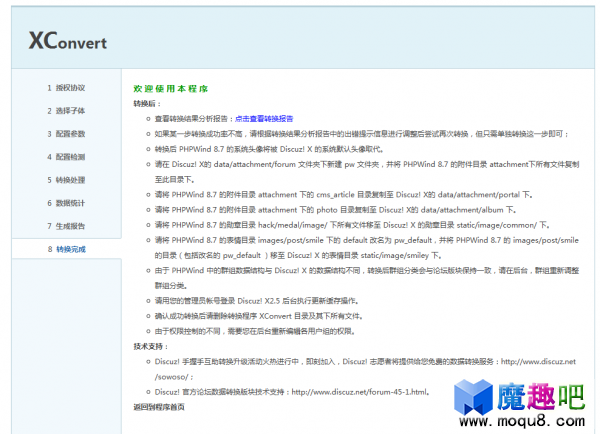Select step 4 配置检测 in the sidebar
The width and height of the screenshot is (600, 434).
coord(66,157)
